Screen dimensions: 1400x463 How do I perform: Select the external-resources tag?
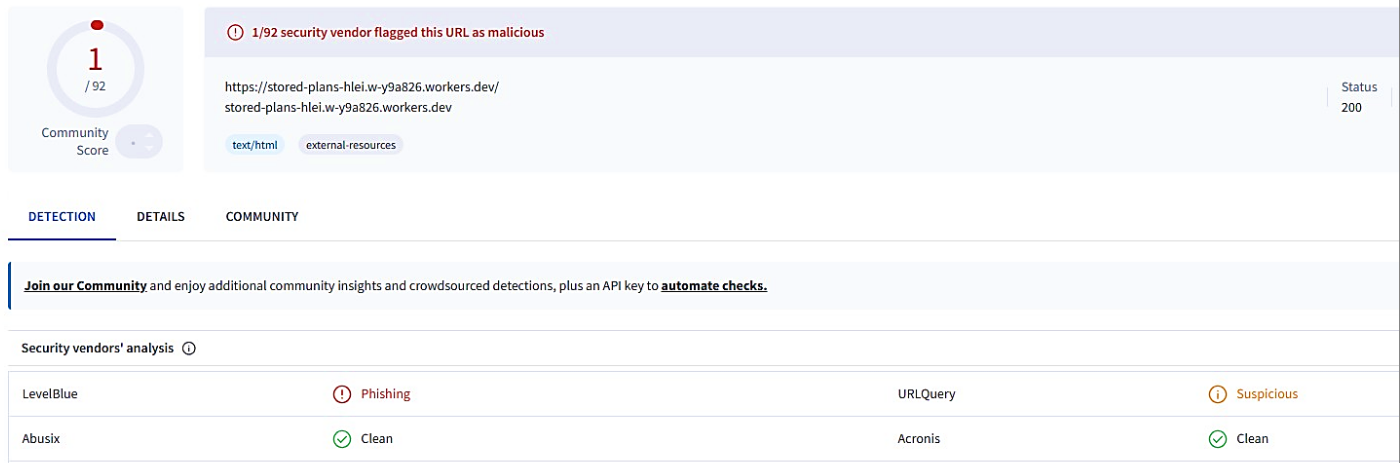[351, 145]
